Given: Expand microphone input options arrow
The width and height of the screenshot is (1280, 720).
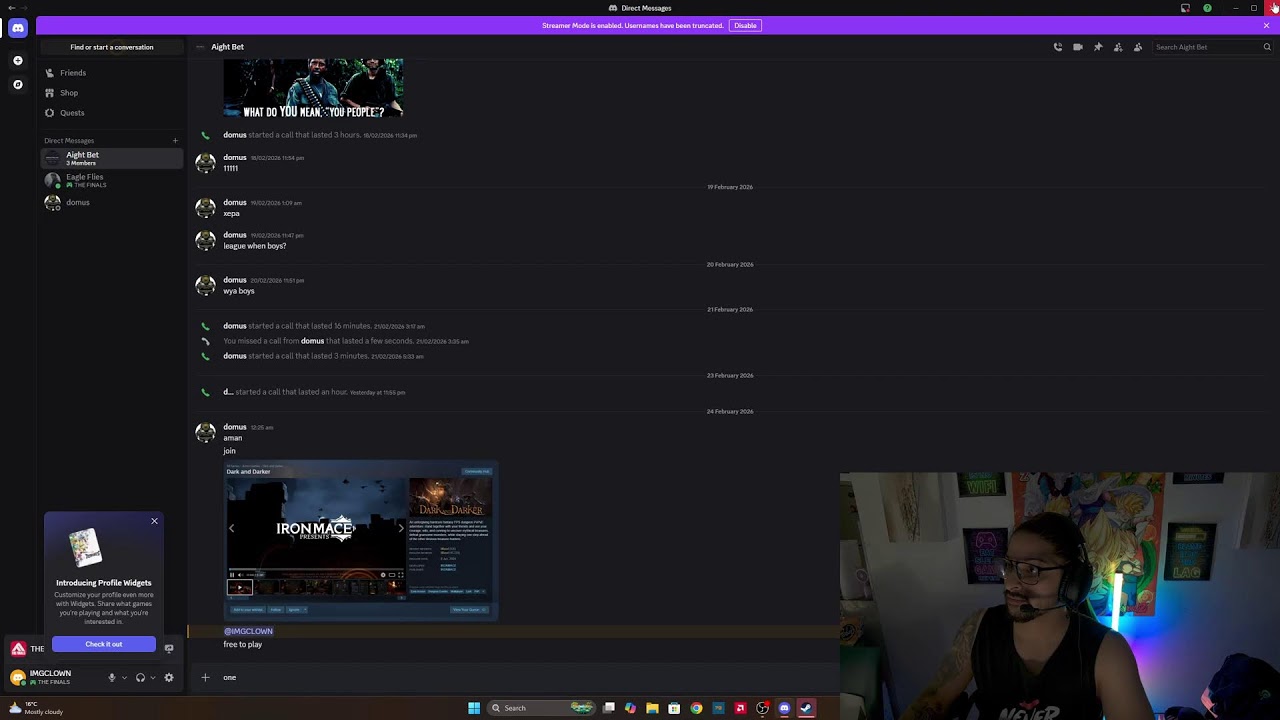Looking at the screenshot, I should (124, 677).
